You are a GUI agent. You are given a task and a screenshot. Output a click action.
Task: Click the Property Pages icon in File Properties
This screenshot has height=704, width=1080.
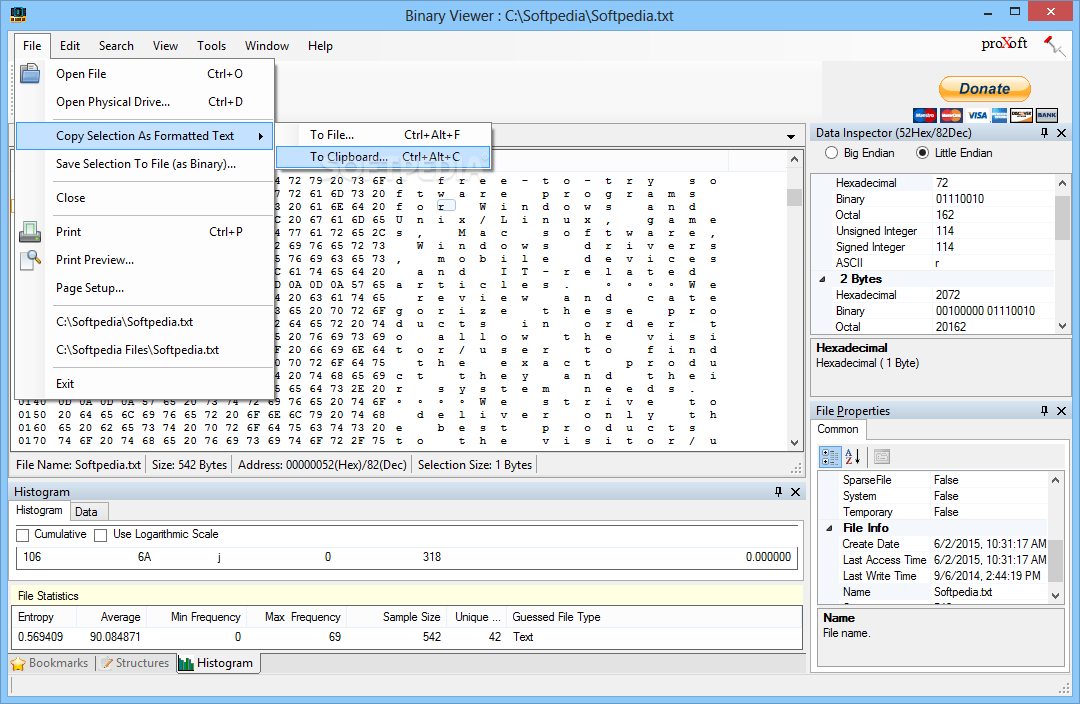tap(882, 456)
